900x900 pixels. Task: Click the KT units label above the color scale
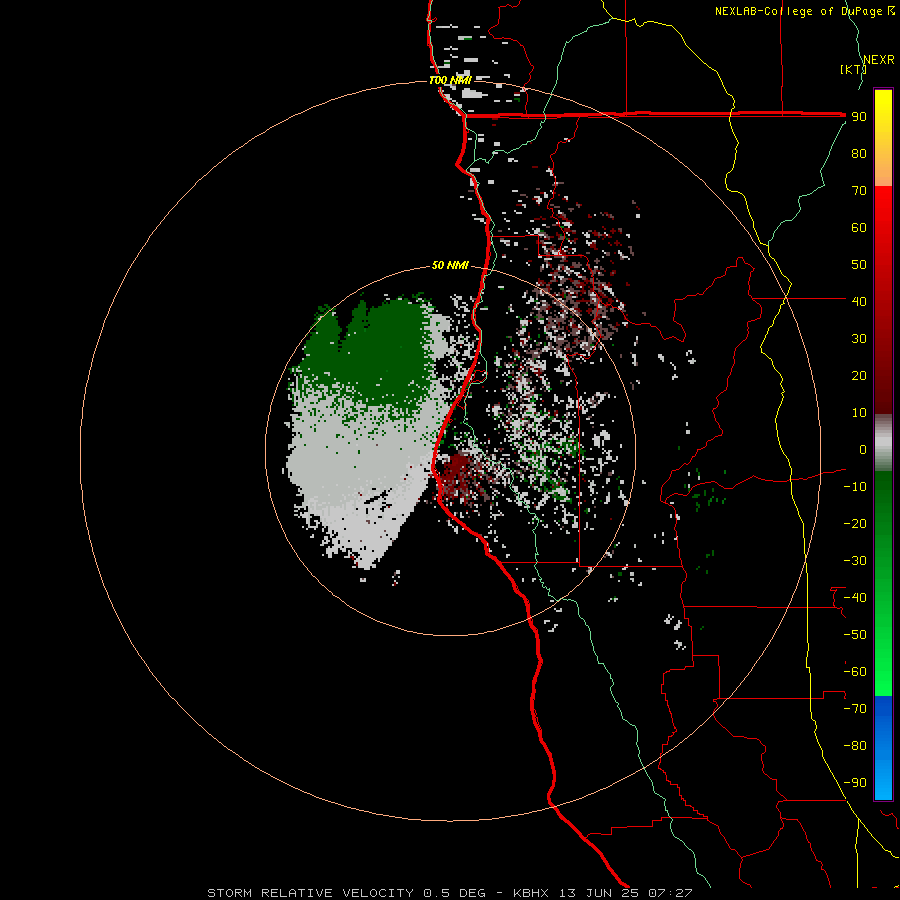tap(853, 69)
